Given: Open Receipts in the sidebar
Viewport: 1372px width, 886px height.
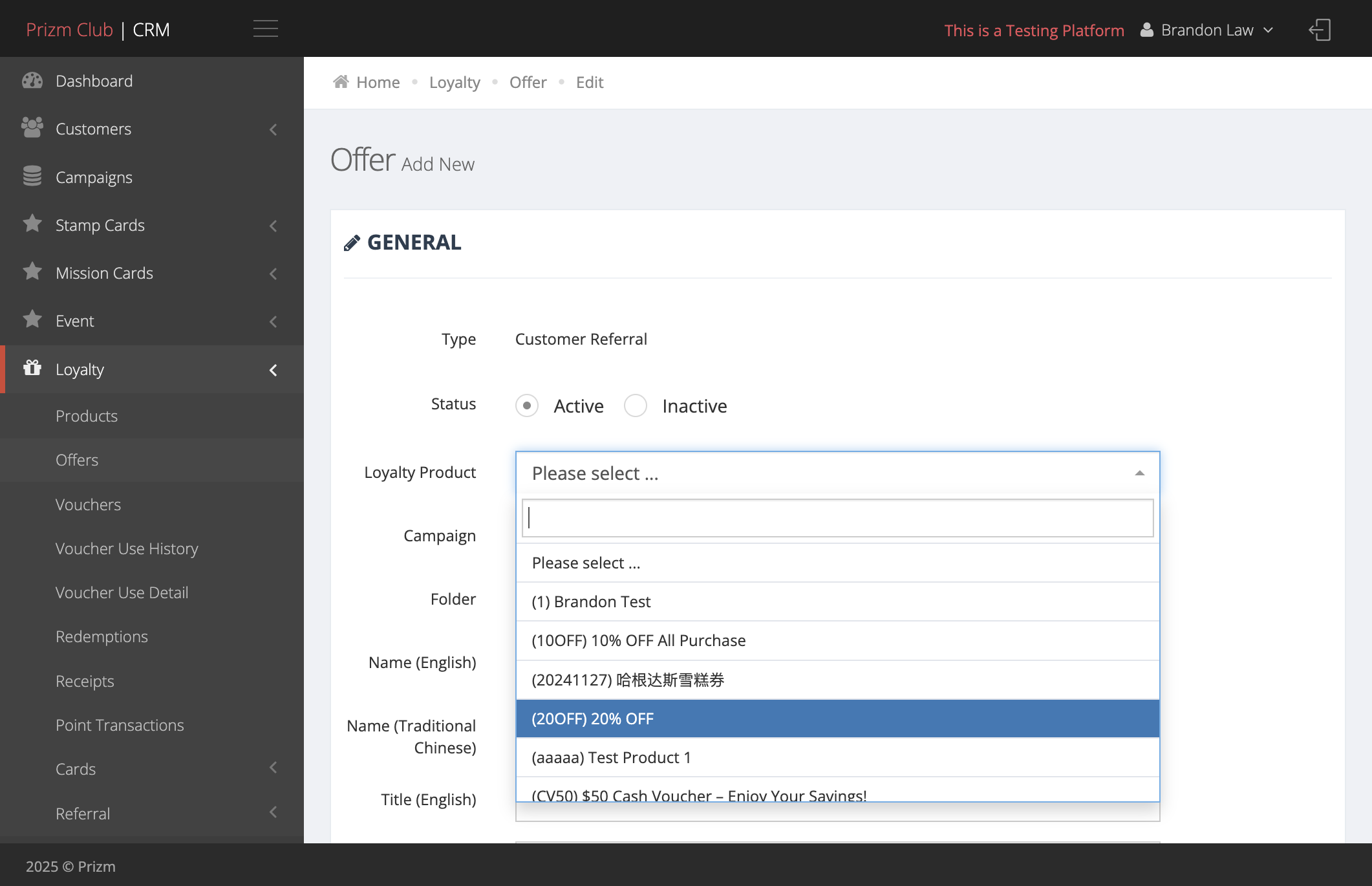Looking at the screenshot, I should pyautogui.click(x=85, y=681).
